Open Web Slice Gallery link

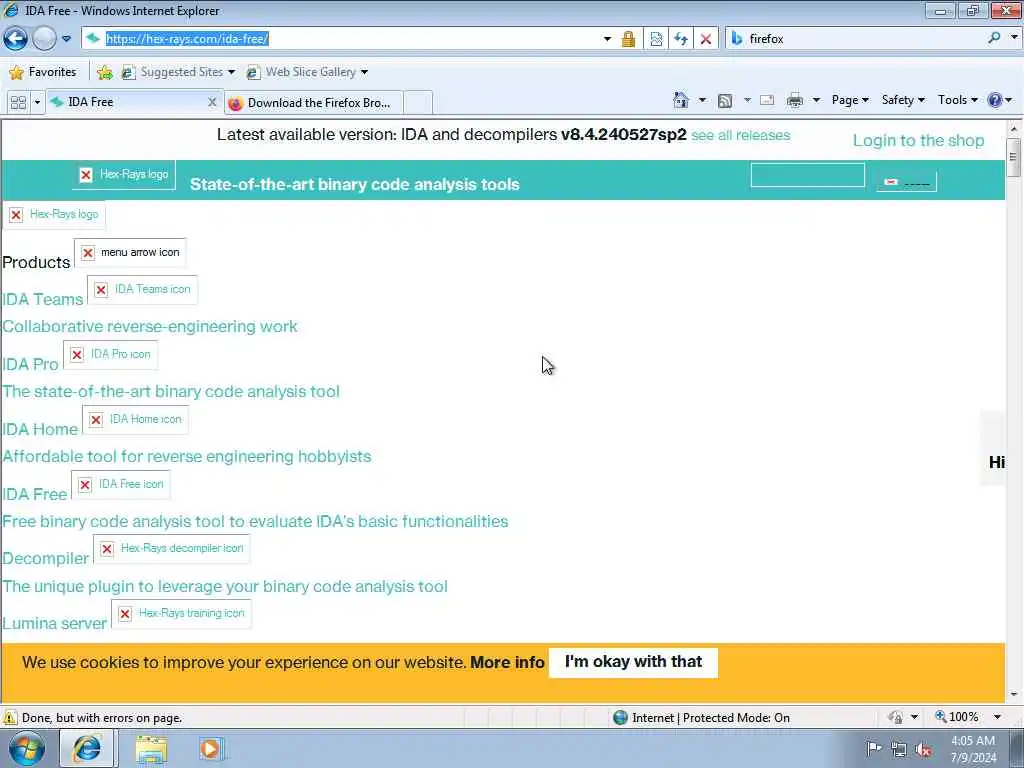pyautogui.click(x=308, y=72)
